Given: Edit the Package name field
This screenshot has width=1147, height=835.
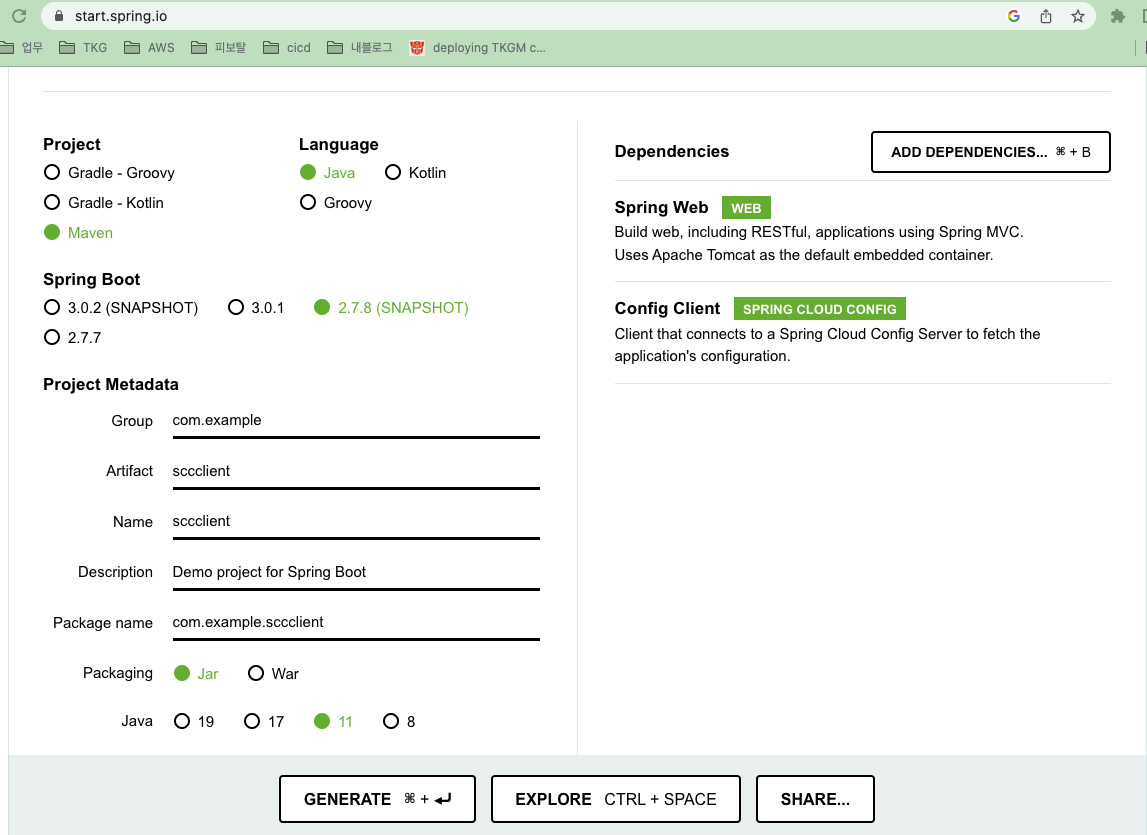Looking at the screenshot, I should (356, 623).
